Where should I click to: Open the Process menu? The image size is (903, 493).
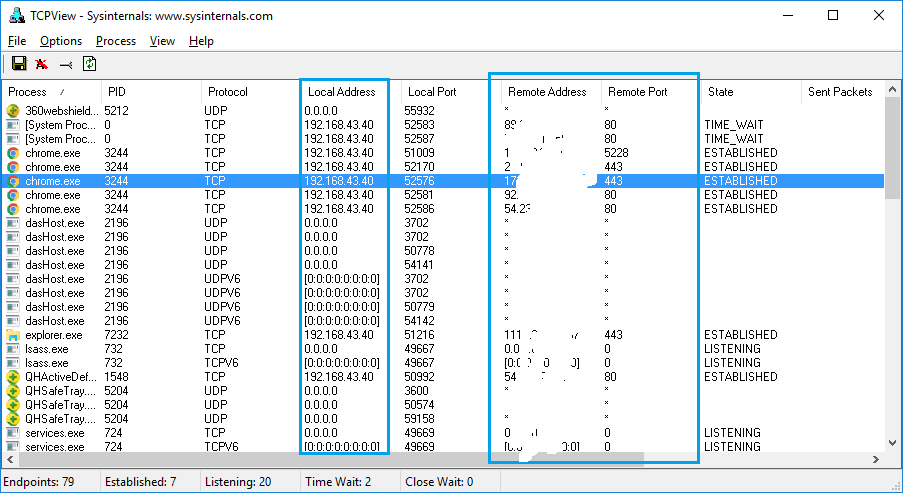pos(116,41)
